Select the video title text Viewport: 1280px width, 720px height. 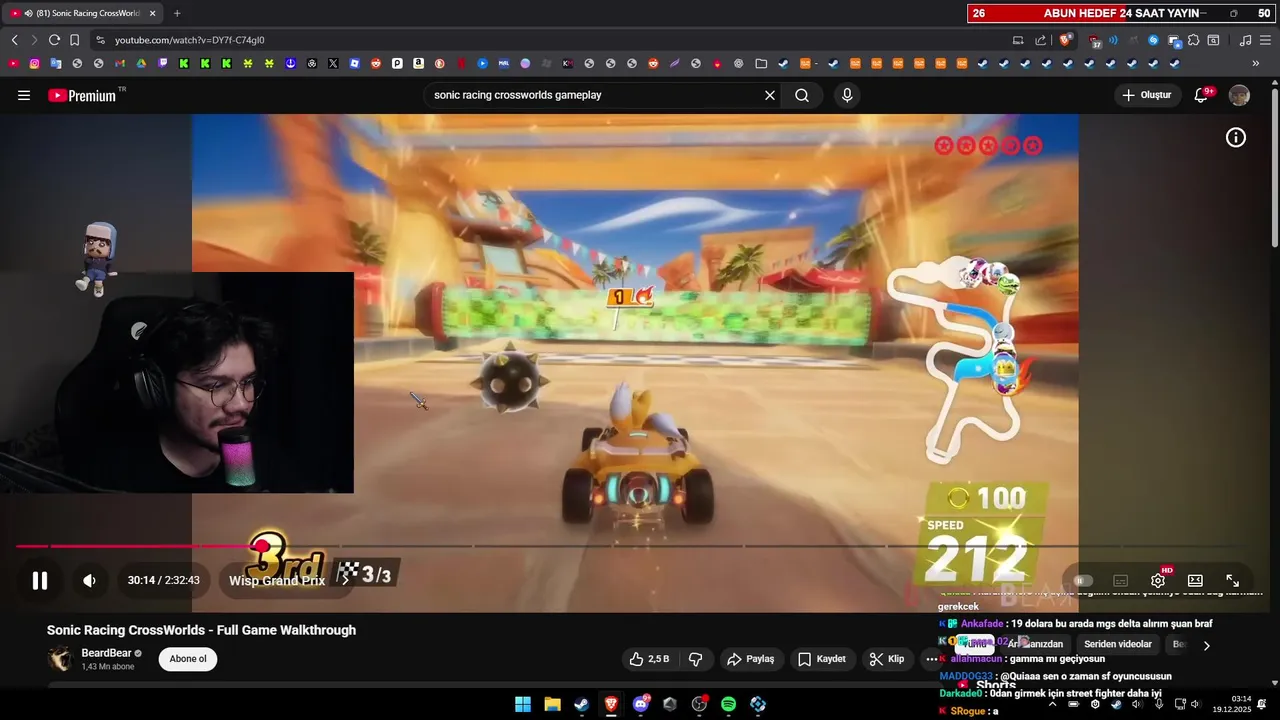tap(201, 630)
